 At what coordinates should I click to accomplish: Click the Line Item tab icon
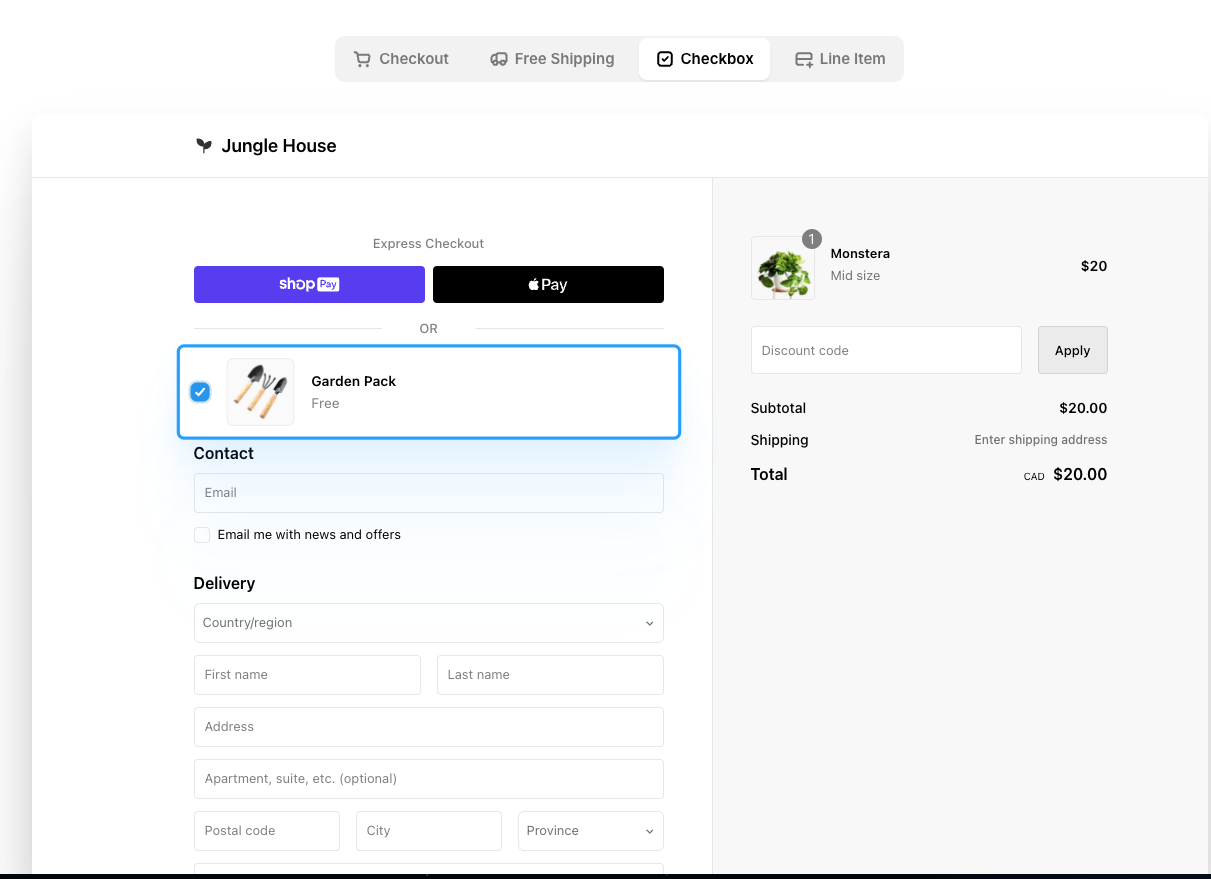tap(803, 59)
